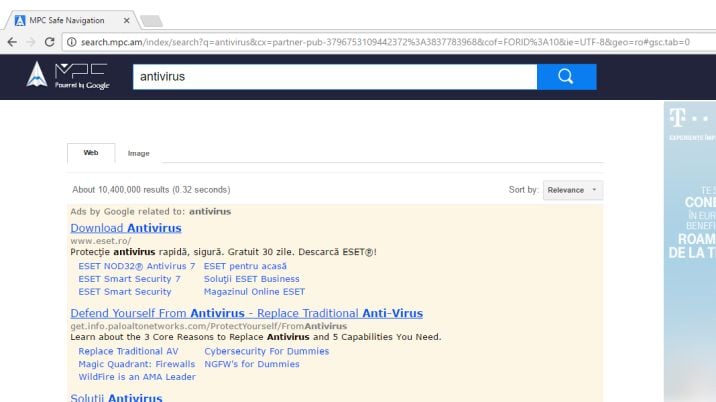Switch to the Image results tab
Viewport: 716px width, 402px height.
pos(138,153)
